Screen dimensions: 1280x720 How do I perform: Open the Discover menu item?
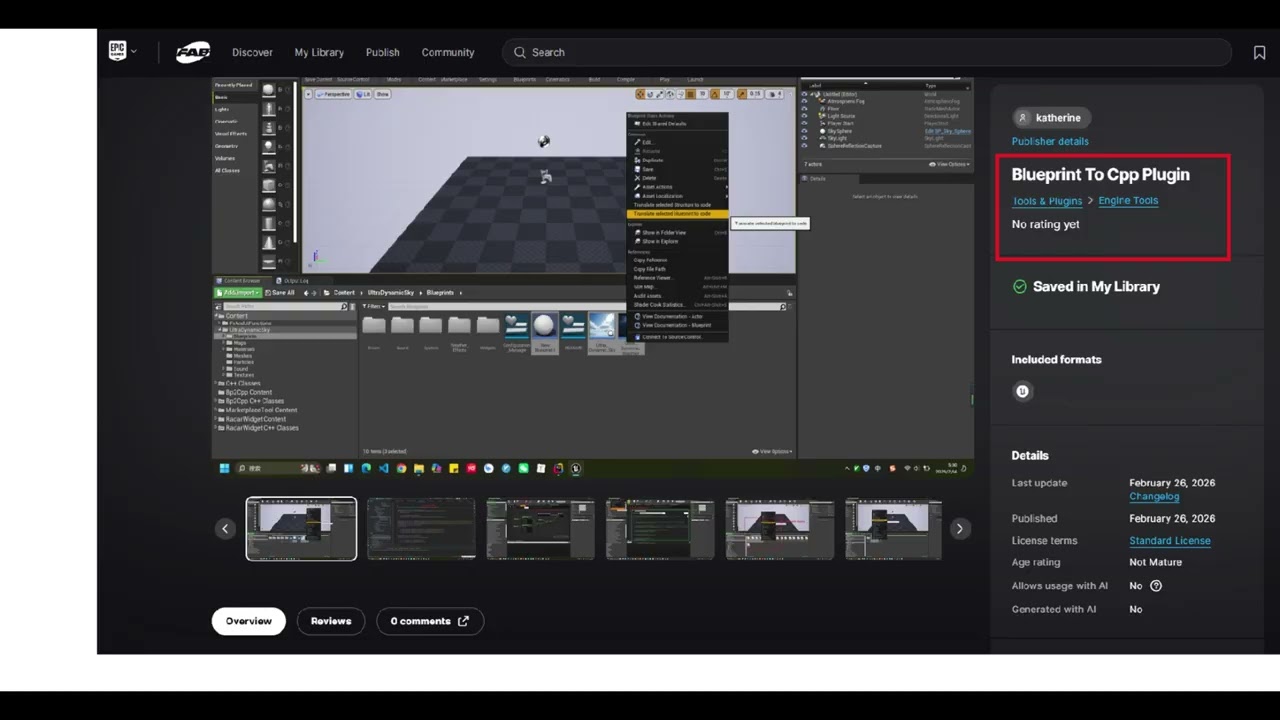tap(252, 52)
